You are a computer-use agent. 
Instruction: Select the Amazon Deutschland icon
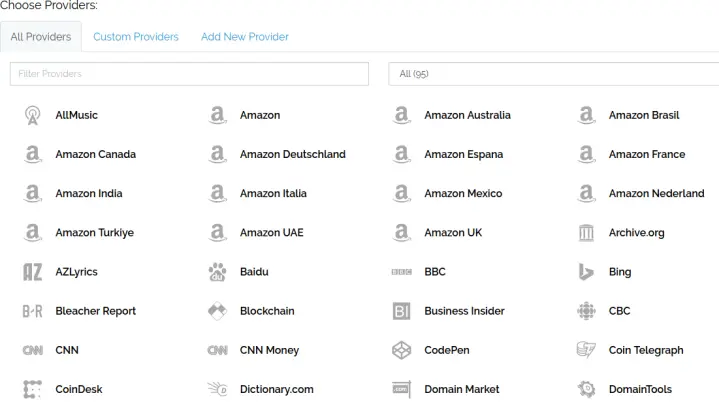click(x=217, y=154)
